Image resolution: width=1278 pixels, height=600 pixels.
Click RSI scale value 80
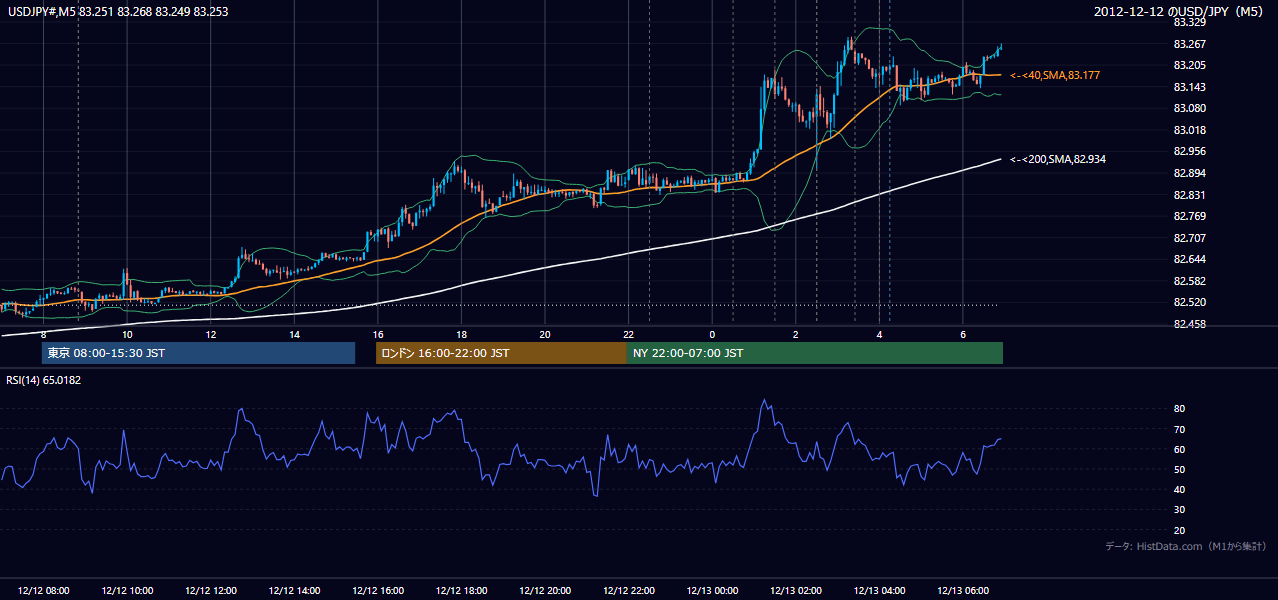click(x=1179, y=409)
